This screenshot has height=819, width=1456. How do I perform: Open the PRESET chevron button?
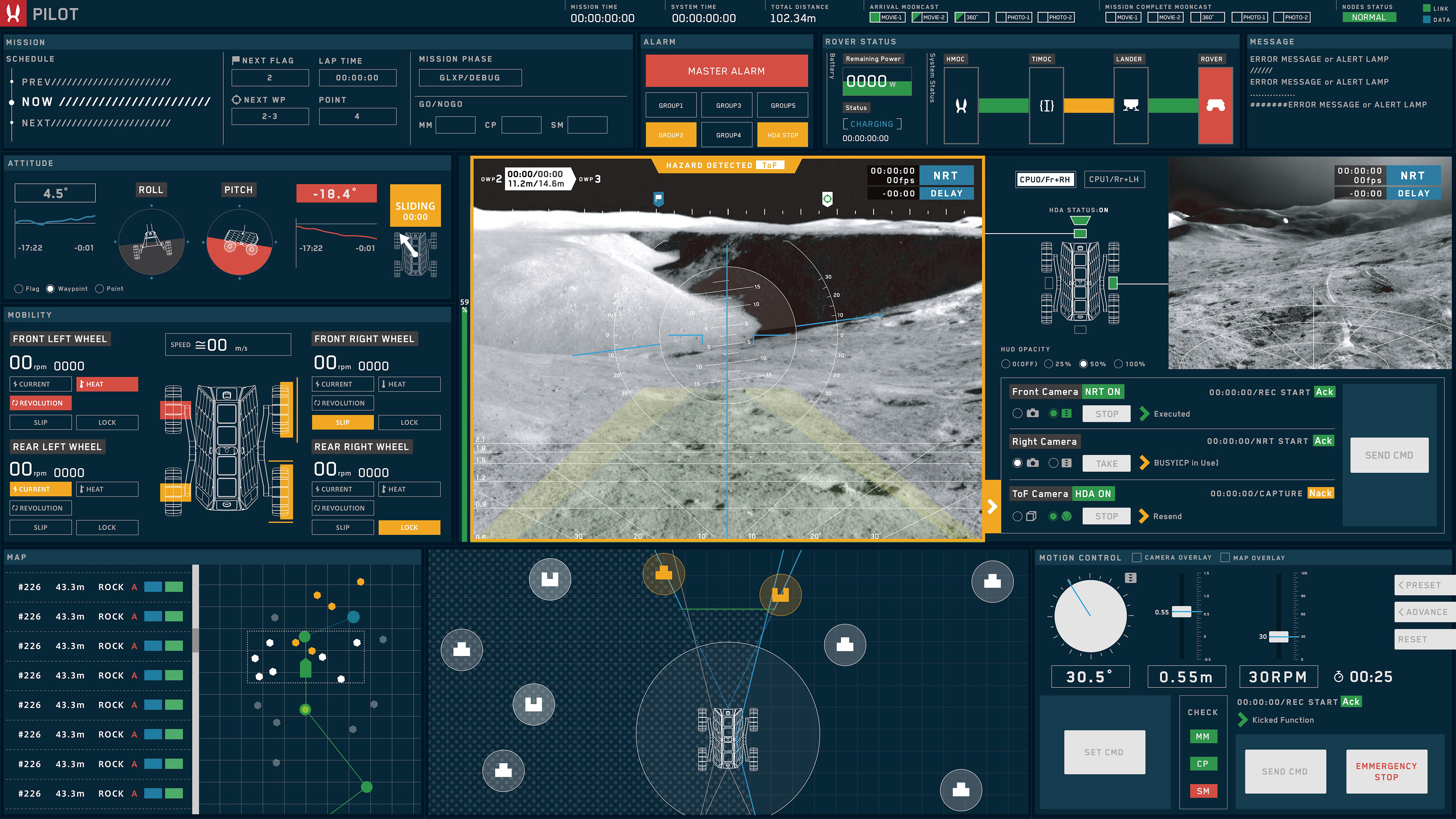(x=1423, y=585)
